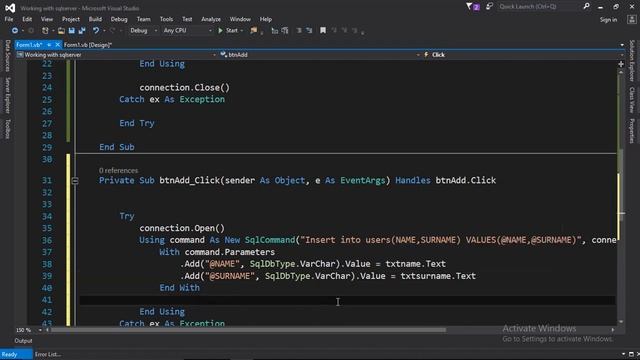Image resolution: width=640 pixels, height=360 pixels.
Task: Open the File menu
Action: pos(9,19)
